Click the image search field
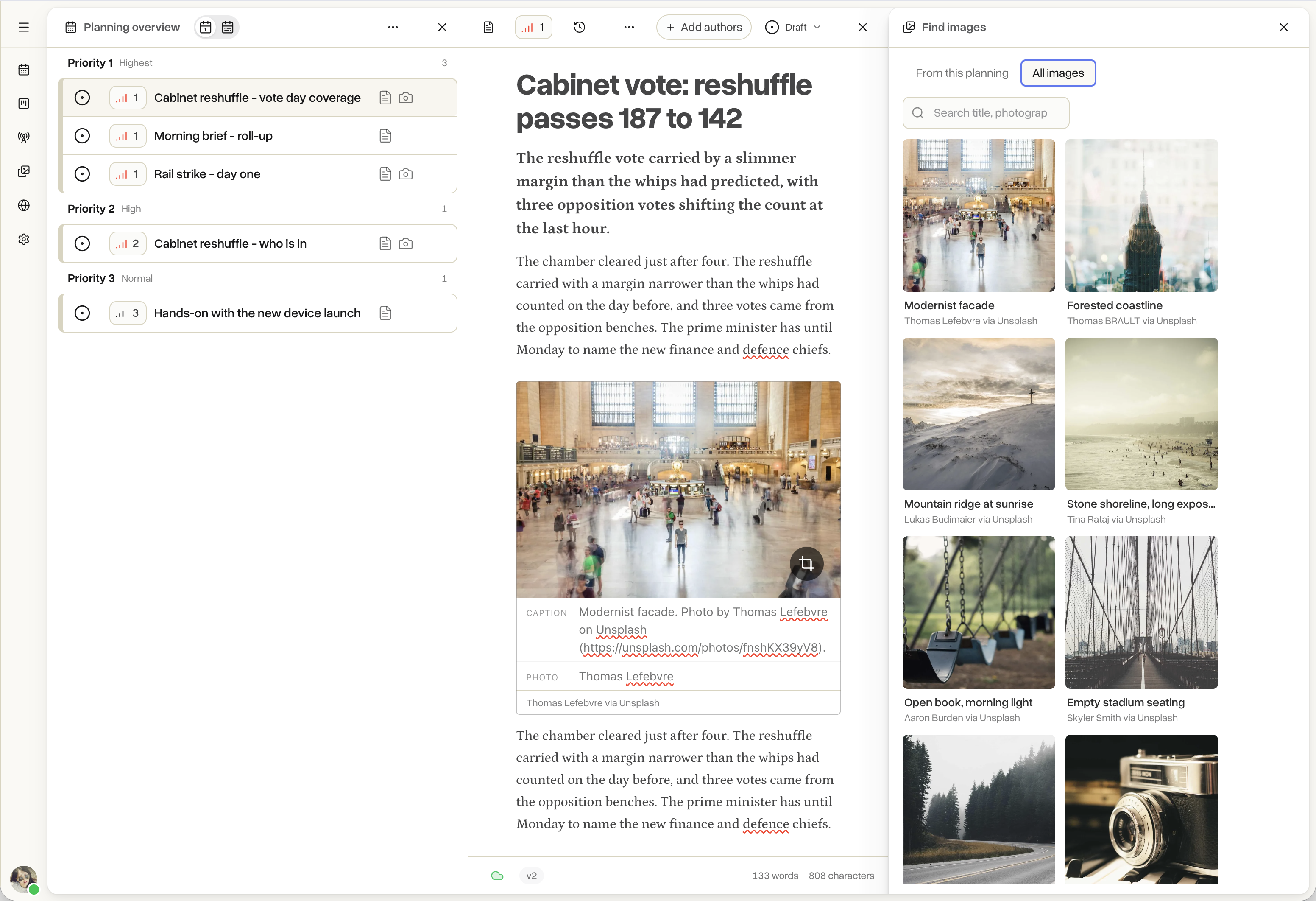 click(986, 113)
